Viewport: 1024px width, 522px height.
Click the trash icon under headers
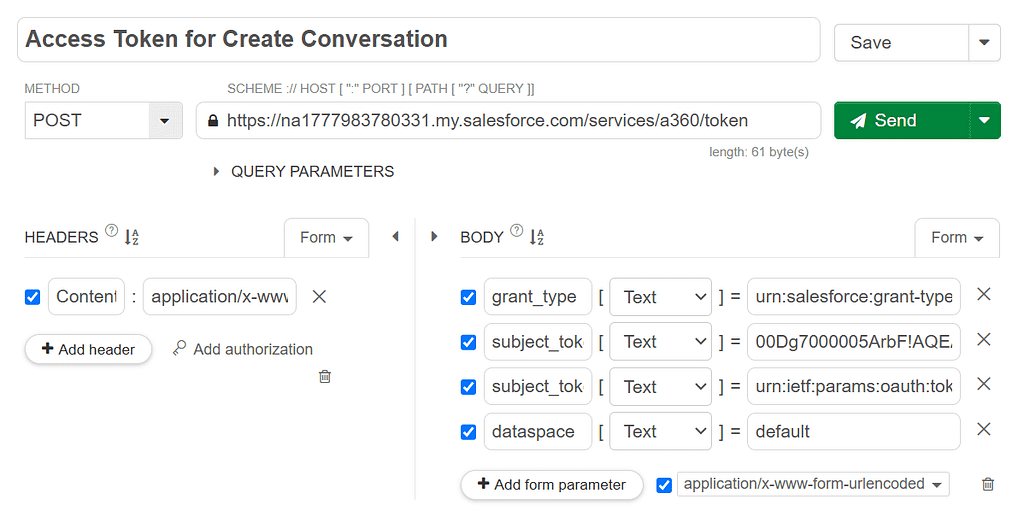pos(325,376)
